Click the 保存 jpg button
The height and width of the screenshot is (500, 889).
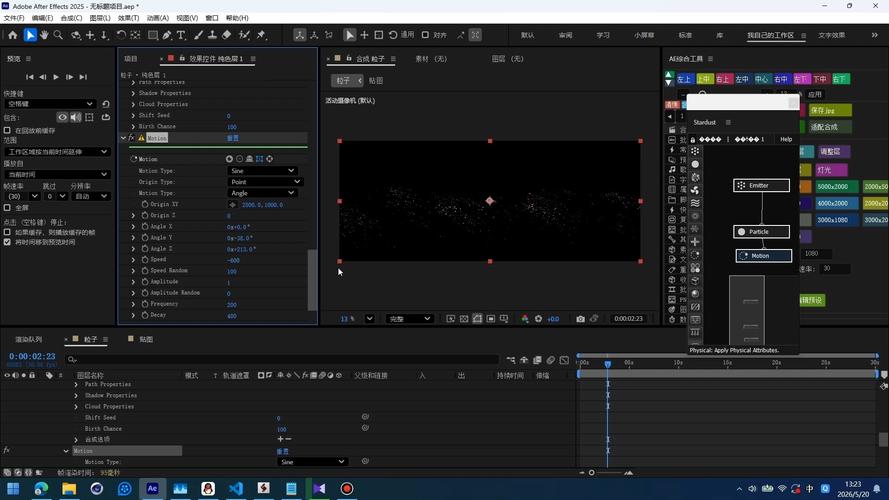coord(829,110)
